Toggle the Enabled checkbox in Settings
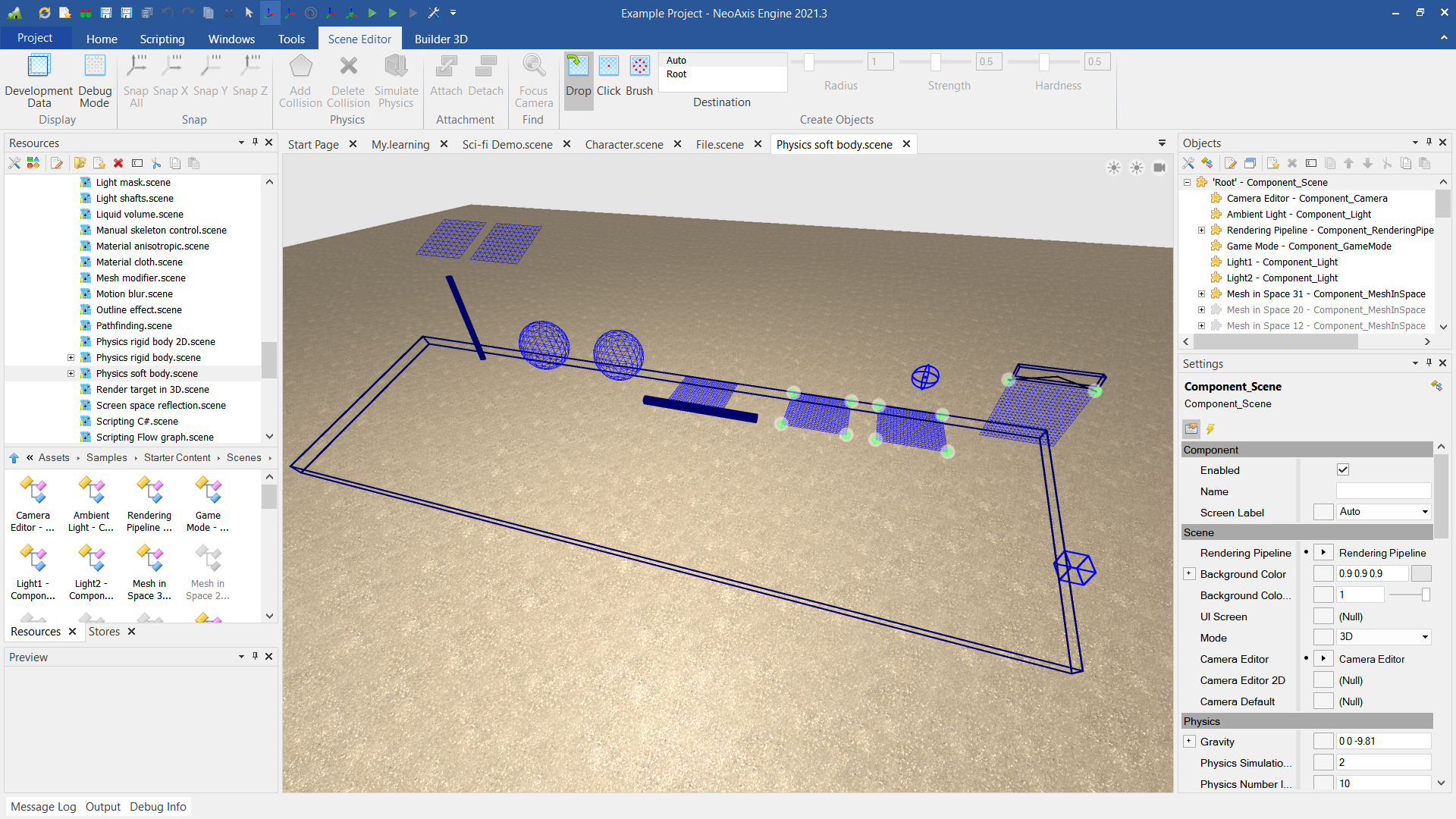Image resolution: width=1456 pixels, height=819 pixels. (x=1343, y=470)
